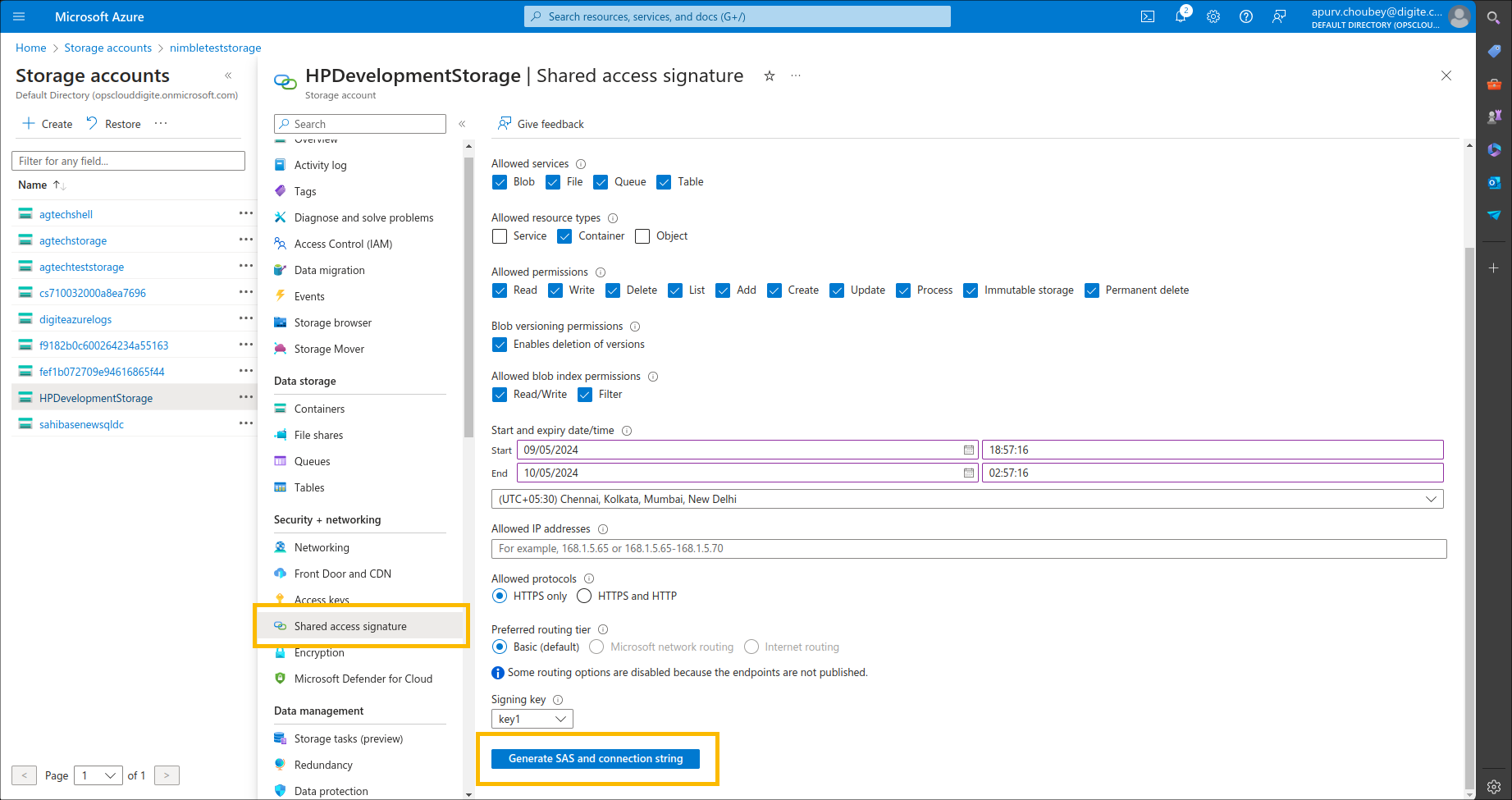Collapse the storage account menu pane
Image resolution: width=1512 pixels, height=800 pixels.
click(x=462, y=123)
